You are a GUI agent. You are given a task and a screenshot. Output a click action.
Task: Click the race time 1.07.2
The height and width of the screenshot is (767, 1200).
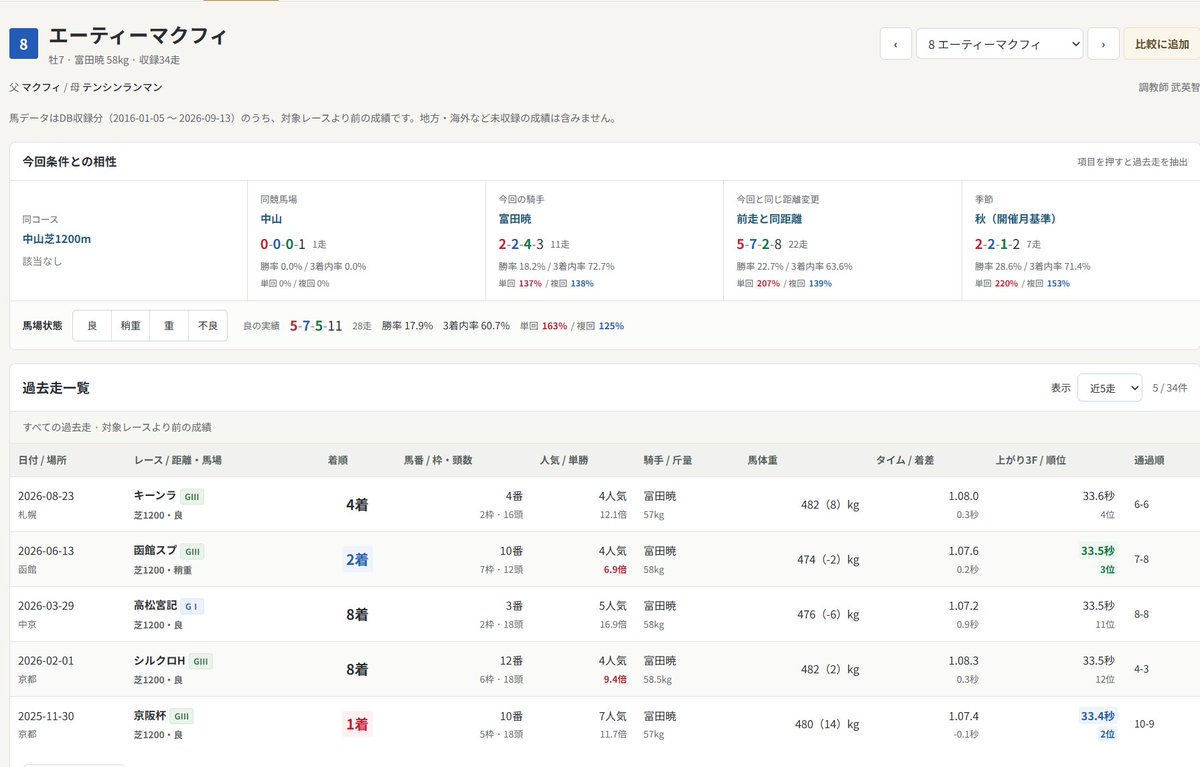962,606
